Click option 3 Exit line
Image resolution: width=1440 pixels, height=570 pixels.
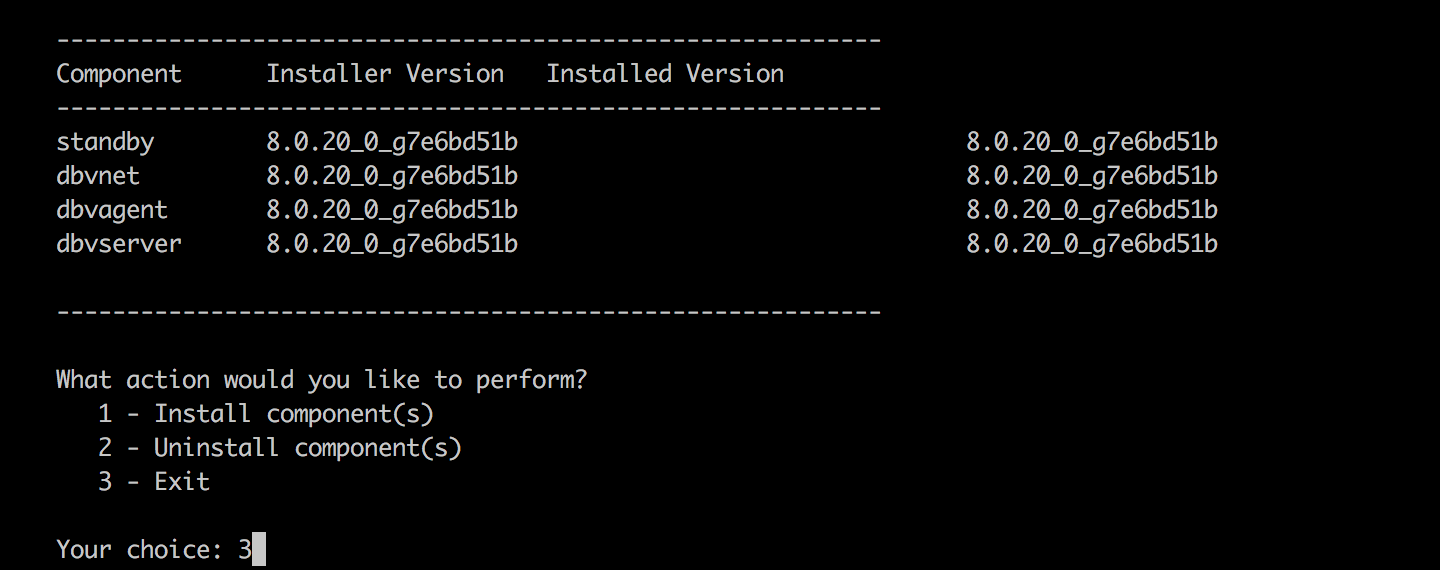tap(154, 482)
